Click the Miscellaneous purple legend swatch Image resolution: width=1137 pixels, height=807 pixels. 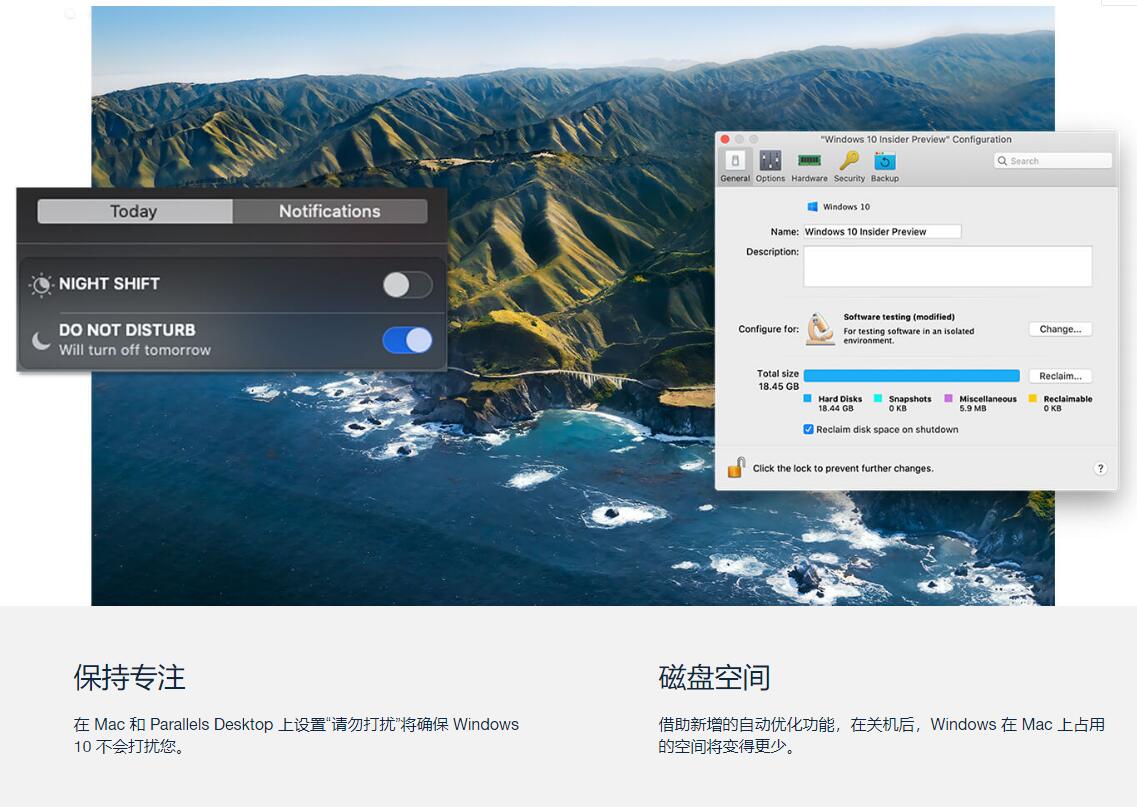pyautogui.click(x=948, y=398)
